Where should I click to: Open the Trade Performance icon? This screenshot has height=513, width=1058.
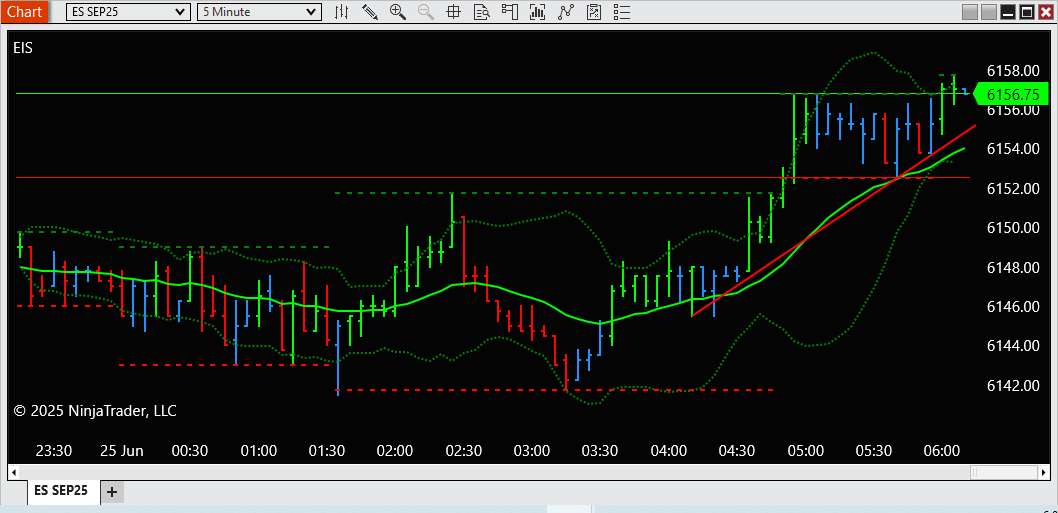594,11
